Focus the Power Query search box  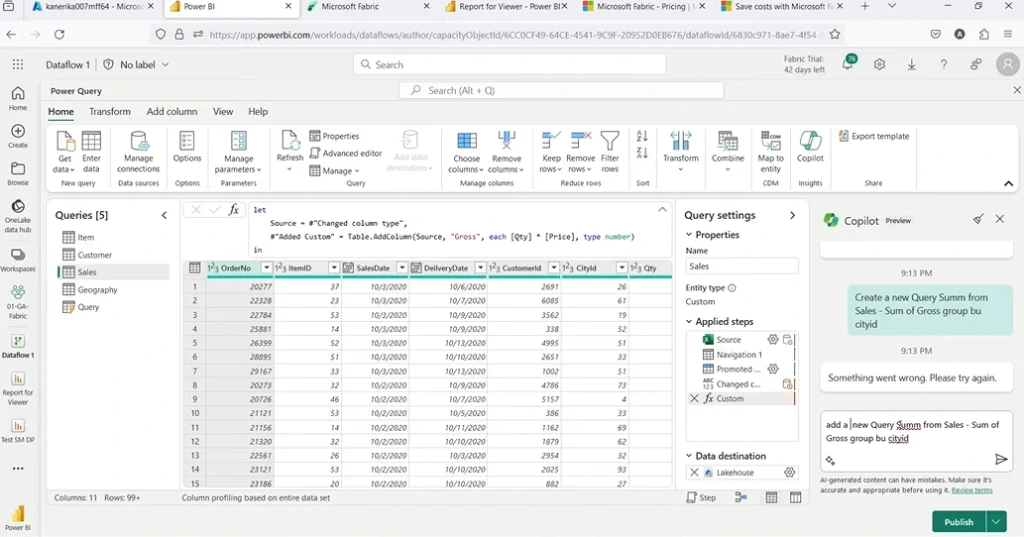click(562, 90)
